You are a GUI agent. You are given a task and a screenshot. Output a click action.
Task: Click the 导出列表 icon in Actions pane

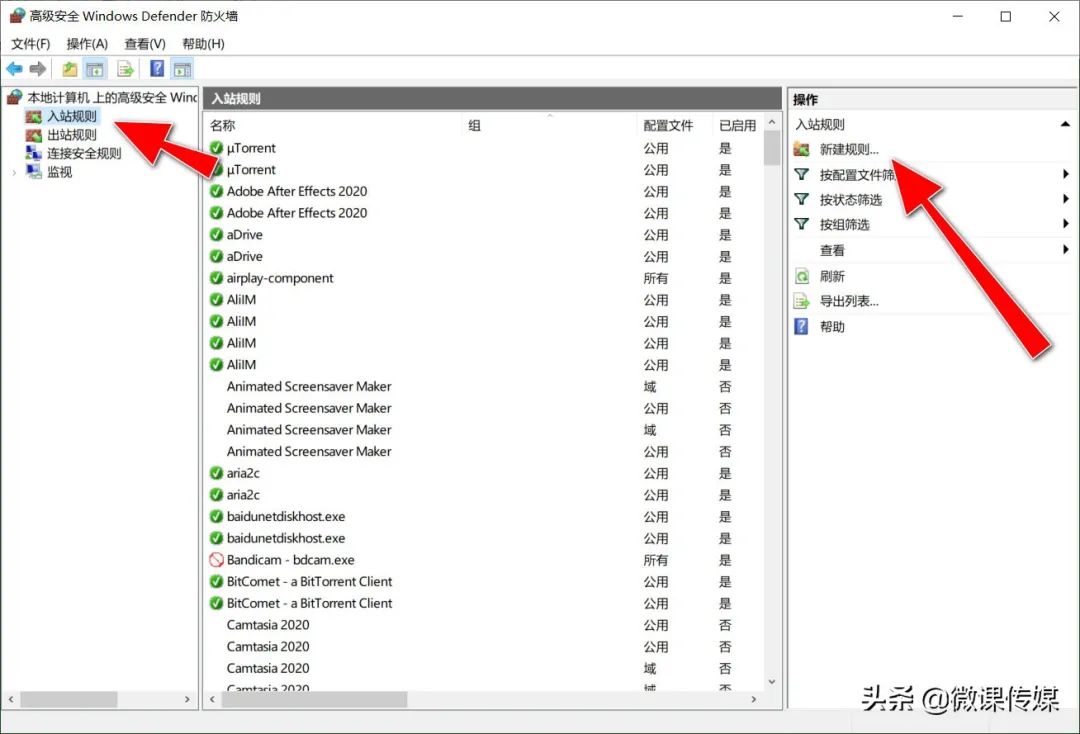802,301
